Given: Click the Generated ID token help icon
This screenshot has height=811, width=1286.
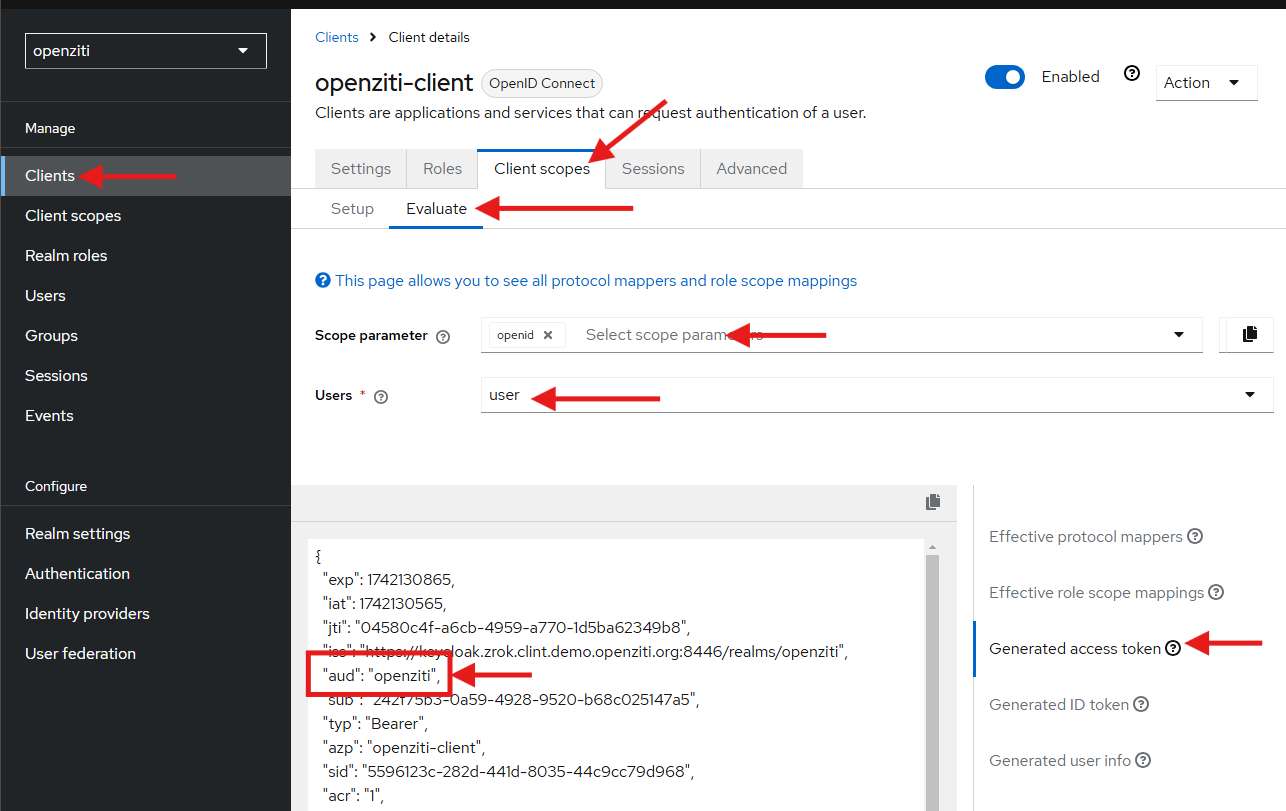Looking at the screenshot, I should pos(1140,704).
